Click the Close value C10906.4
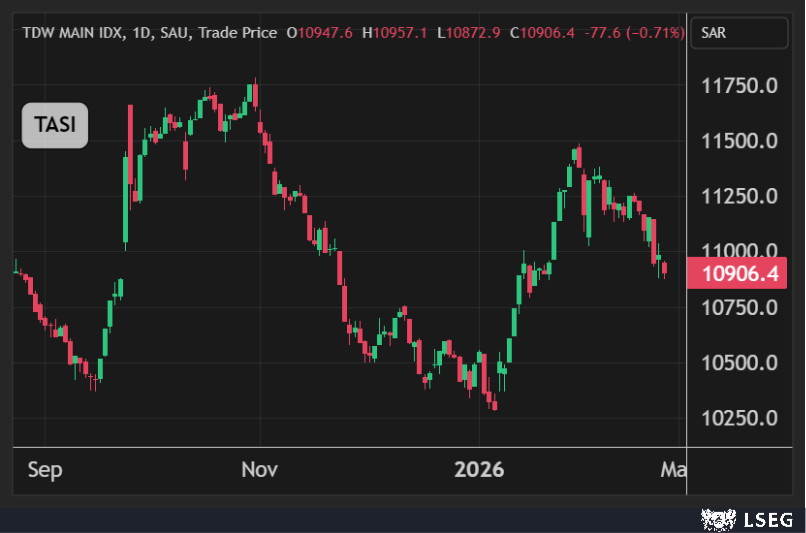 (542, 33)
